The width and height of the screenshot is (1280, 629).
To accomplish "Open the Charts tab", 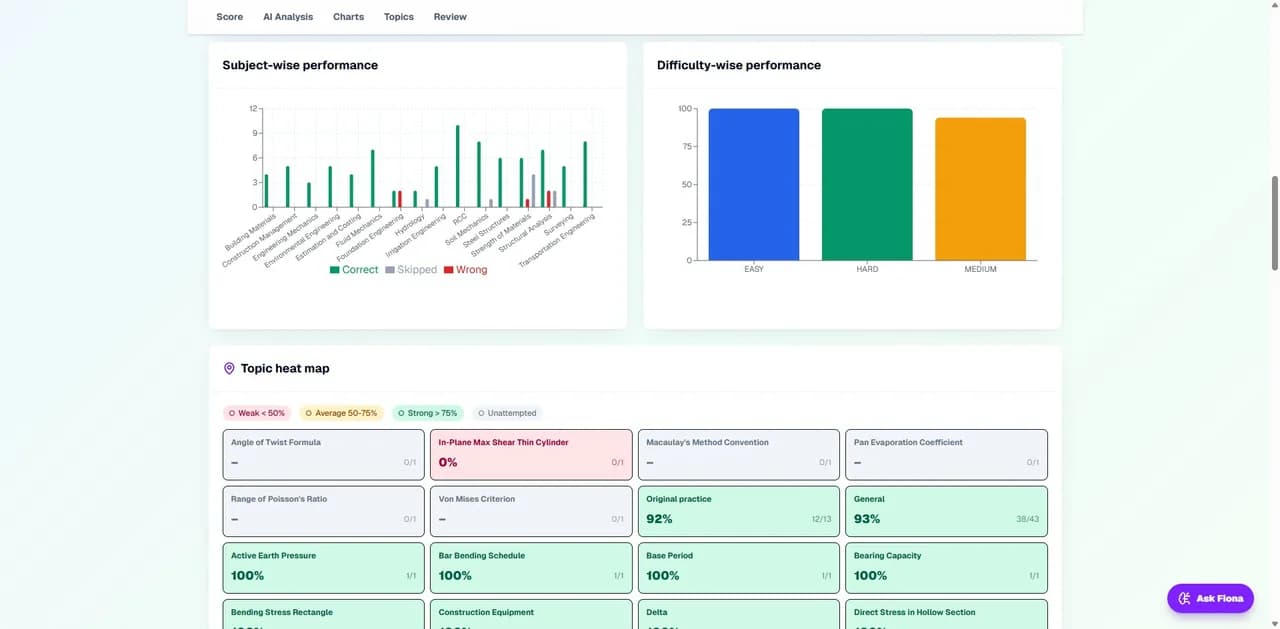I will pyautogui.click(x=348, y=17).
